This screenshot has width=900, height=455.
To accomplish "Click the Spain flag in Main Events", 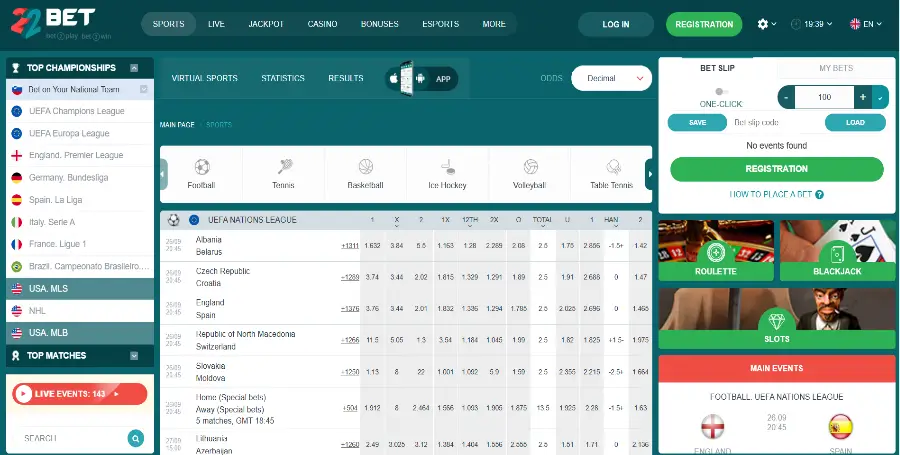I will 840,427.
